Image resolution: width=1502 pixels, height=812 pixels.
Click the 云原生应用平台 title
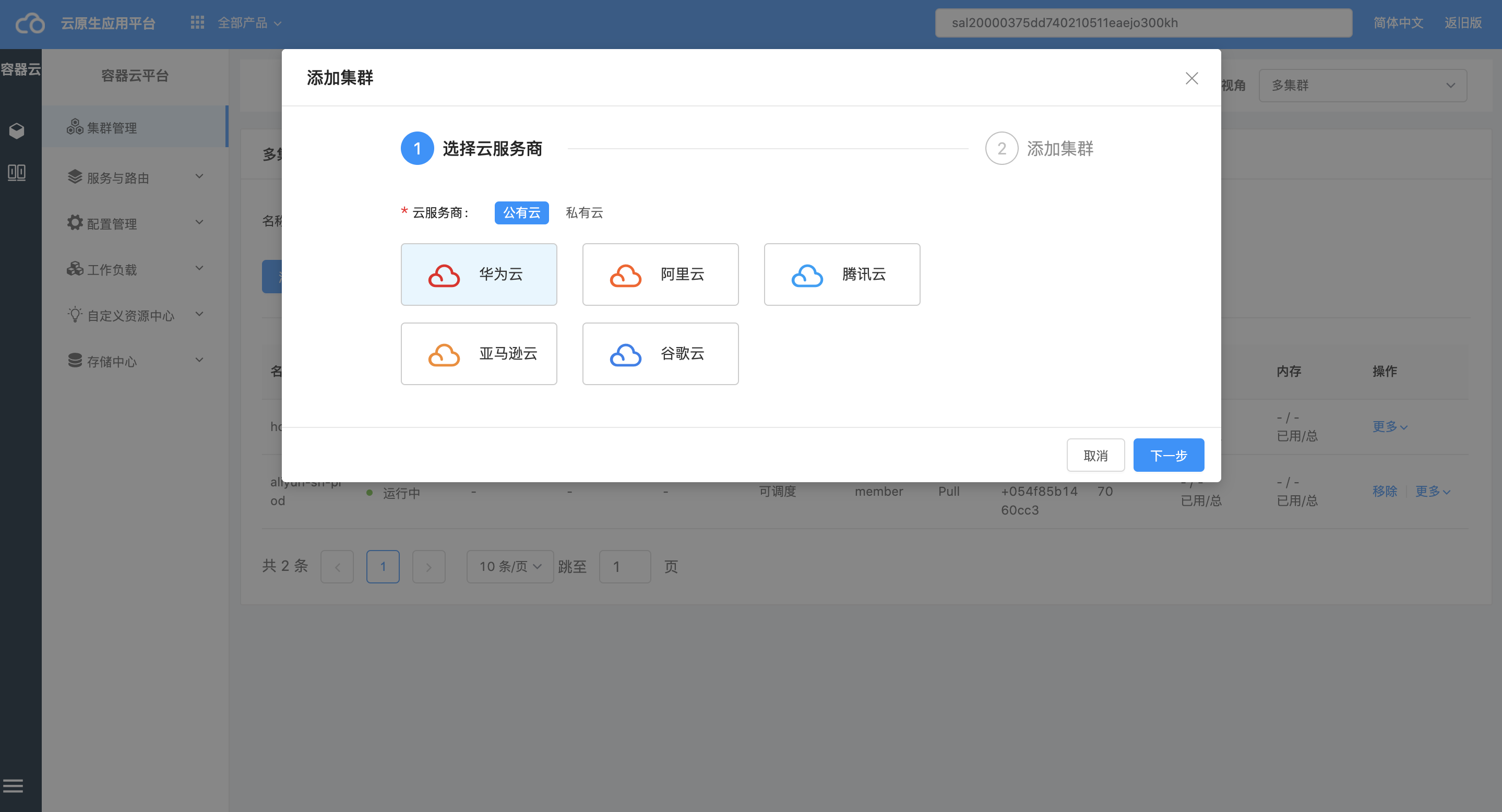pos(108,23)
